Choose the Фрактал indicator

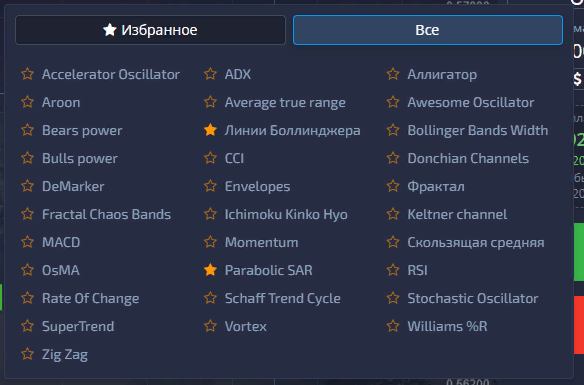click(436, 187)
